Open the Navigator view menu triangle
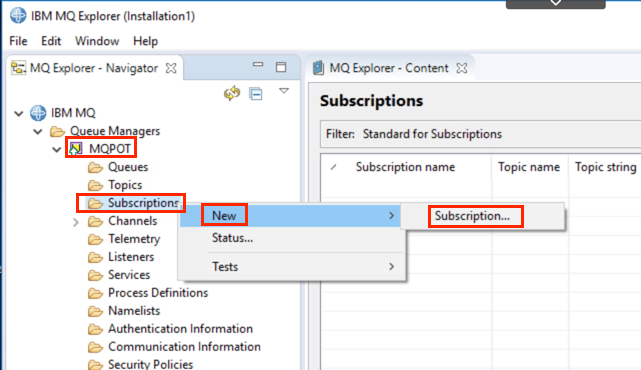The height and width of the screenshot is (370, 641). [284, 91]
